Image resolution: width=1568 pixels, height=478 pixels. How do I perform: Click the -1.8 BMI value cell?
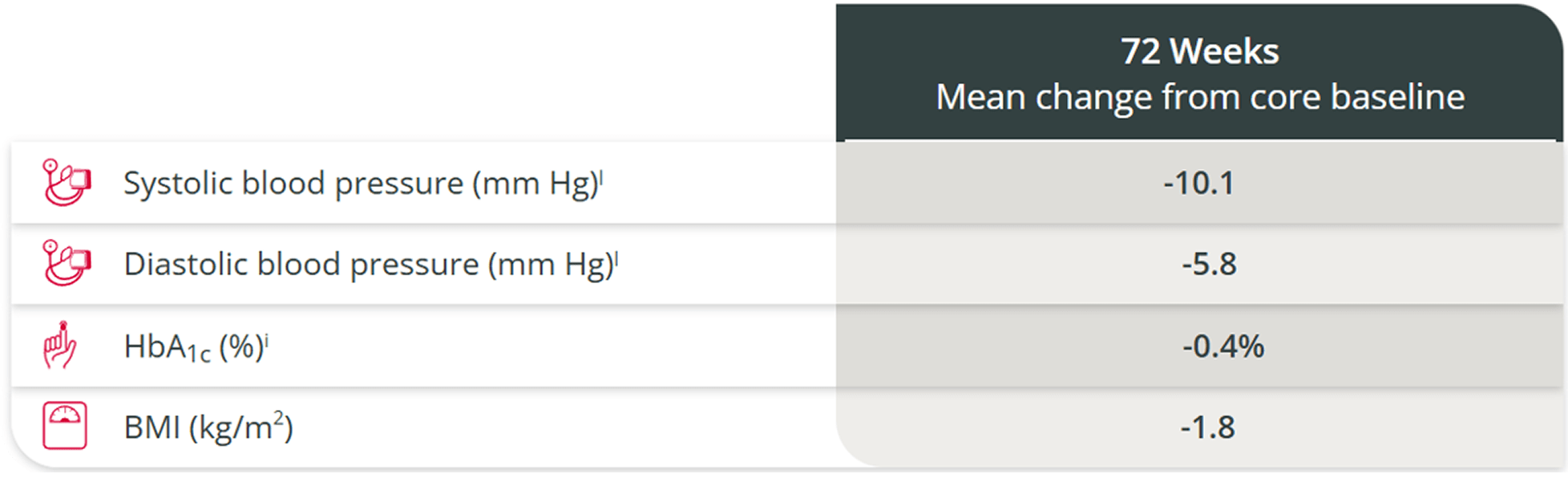[1199, 427]
